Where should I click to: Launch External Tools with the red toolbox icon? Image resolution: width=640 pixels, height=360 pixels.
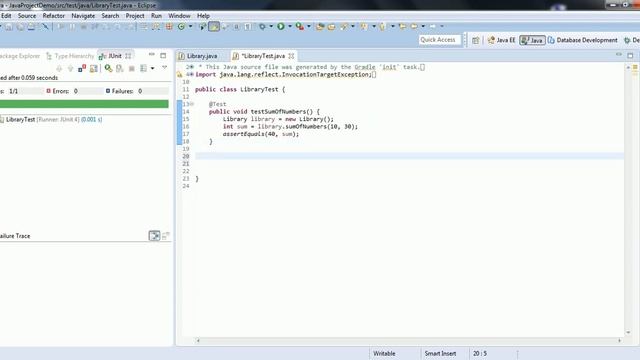tap(300, 27)
